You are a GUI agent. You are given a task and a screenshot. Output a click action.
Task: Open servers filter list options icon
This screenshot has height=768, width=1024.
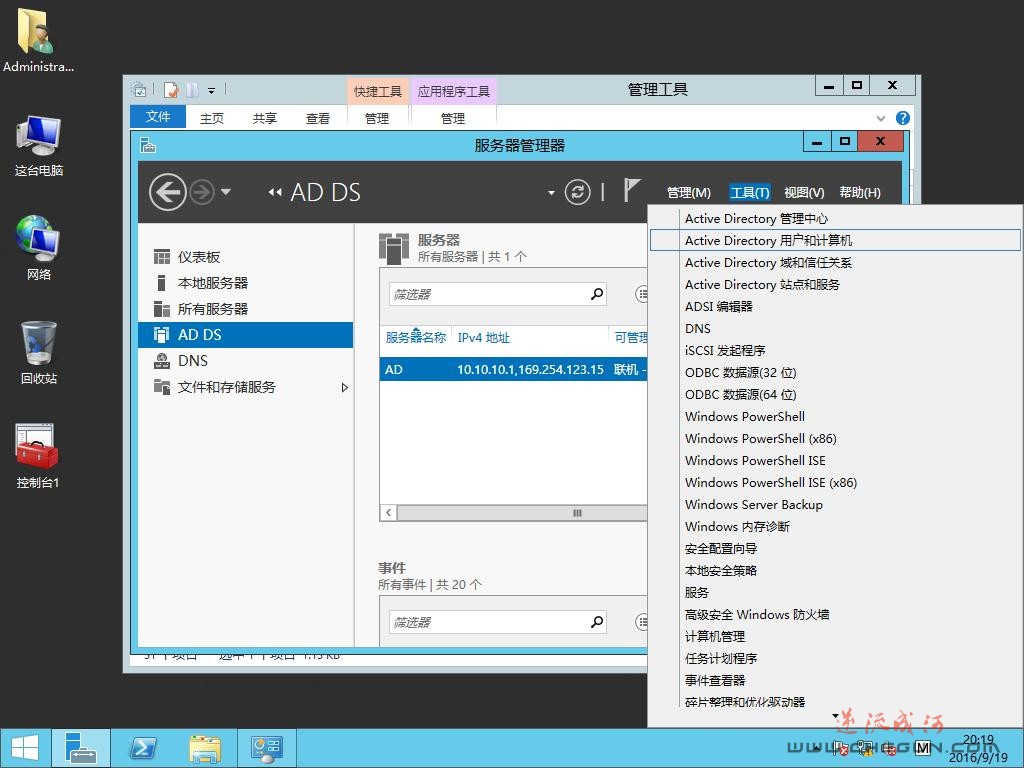click(641, 294)
